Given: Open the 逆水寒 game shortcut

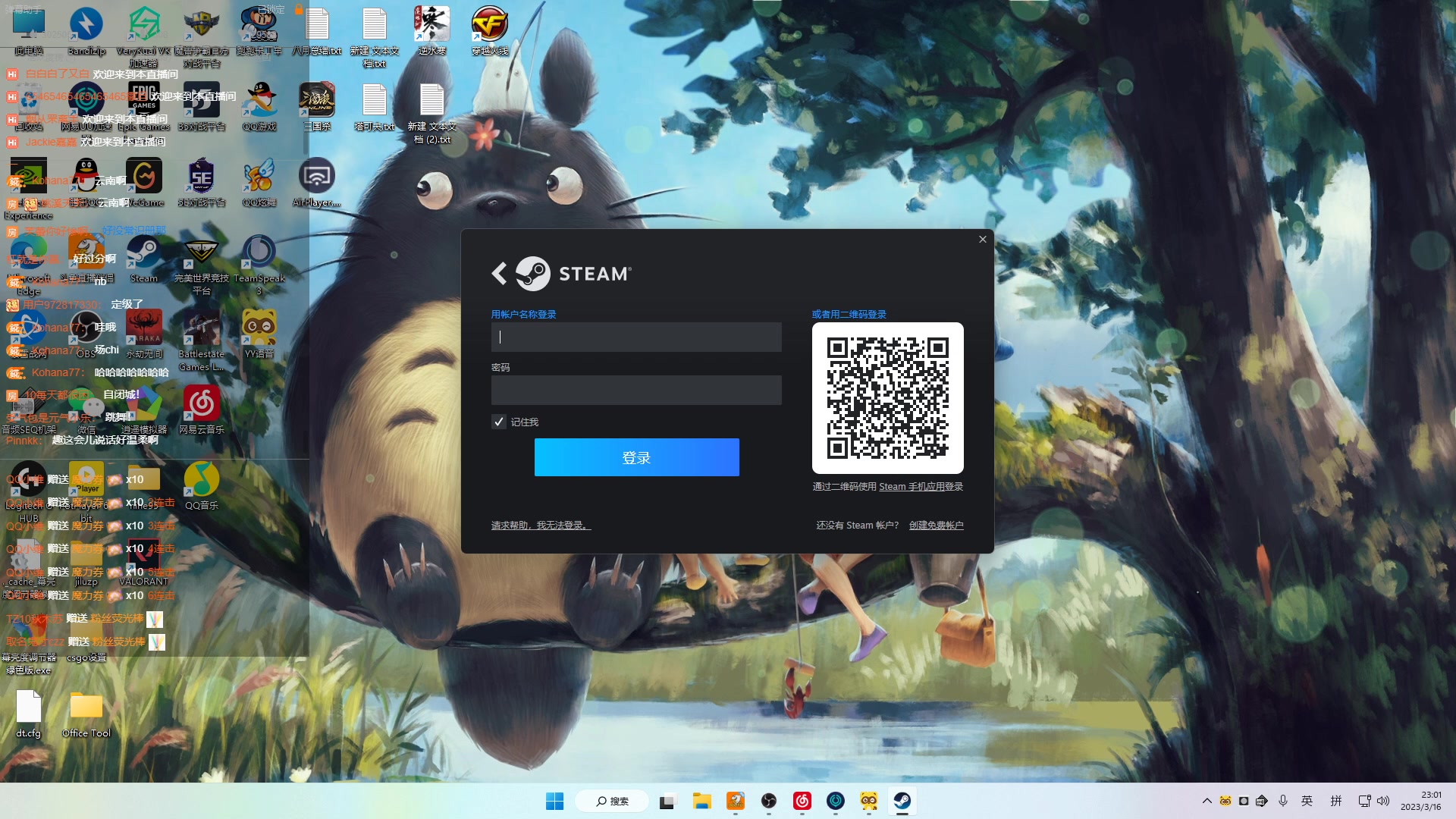Looking at the screenshot, I should pos(432,32).
